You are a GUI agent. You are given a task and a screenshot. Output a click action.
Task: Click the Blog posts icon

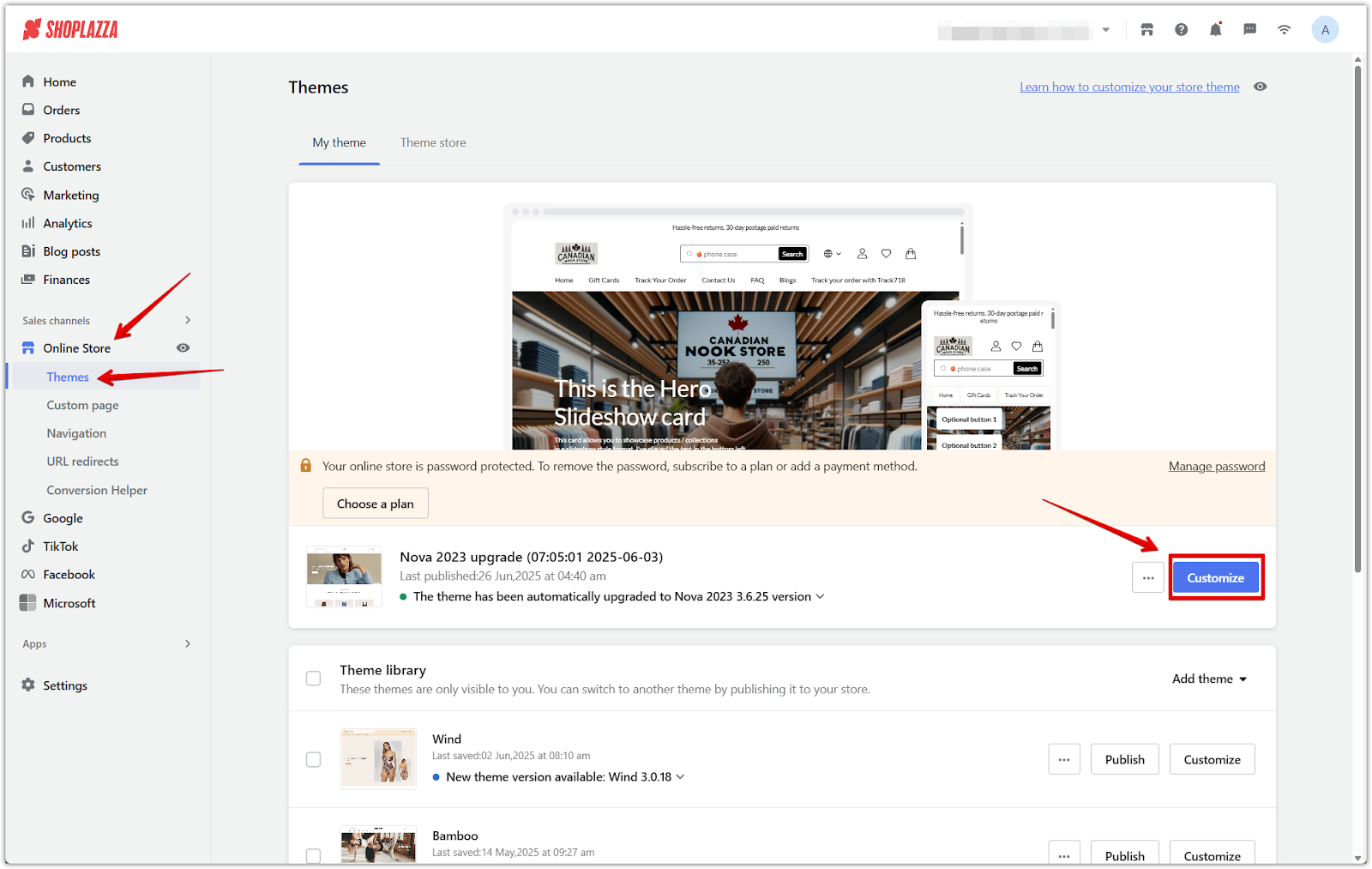click(28, 251)
